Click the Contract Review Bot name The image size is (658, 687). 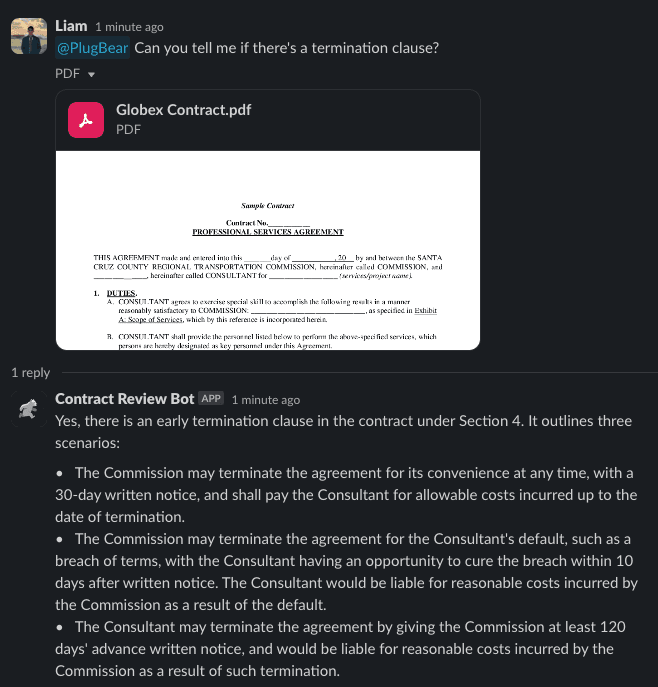124,399
